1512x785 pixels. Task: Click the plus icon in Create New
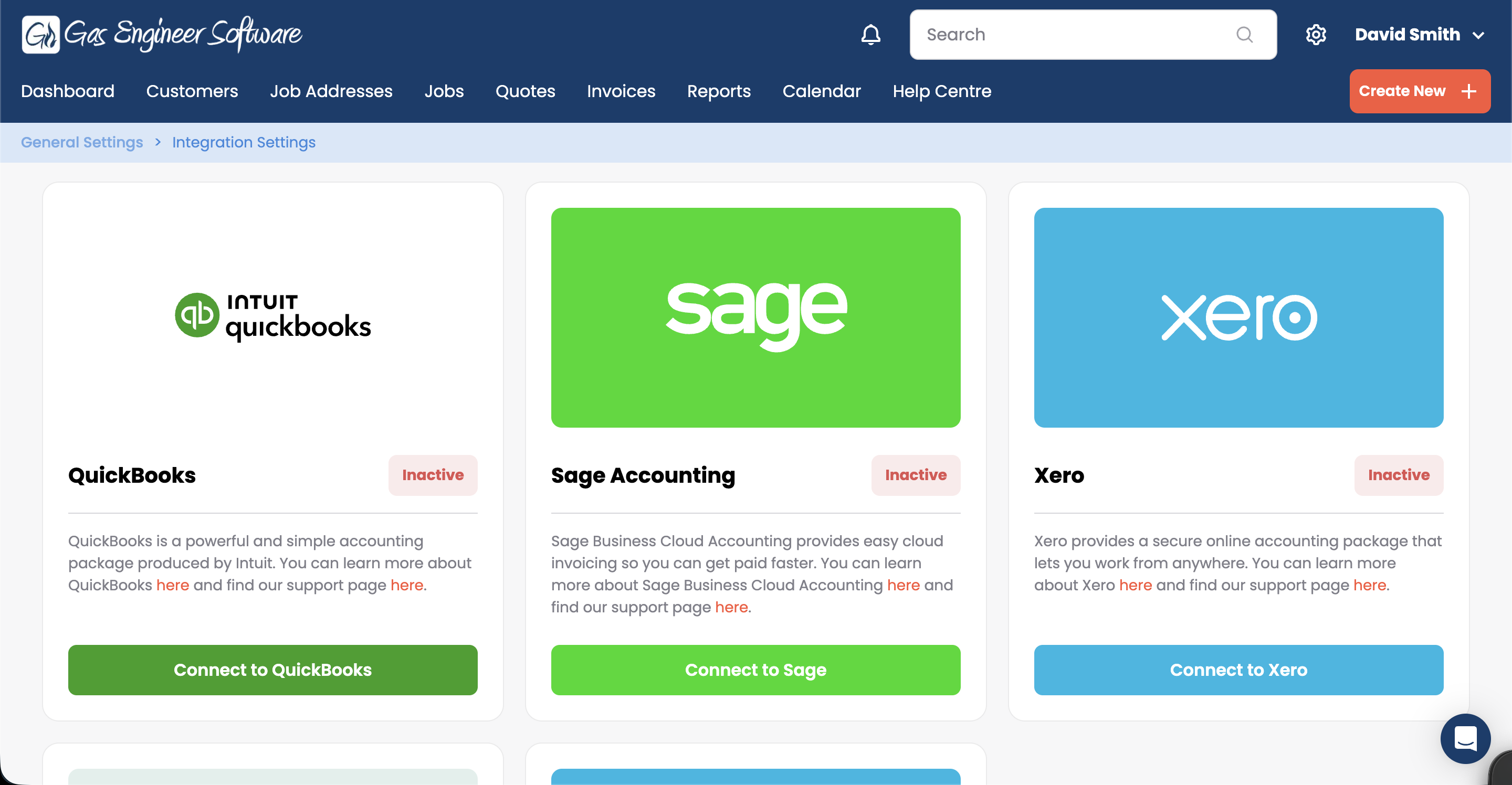(1468, 91)
